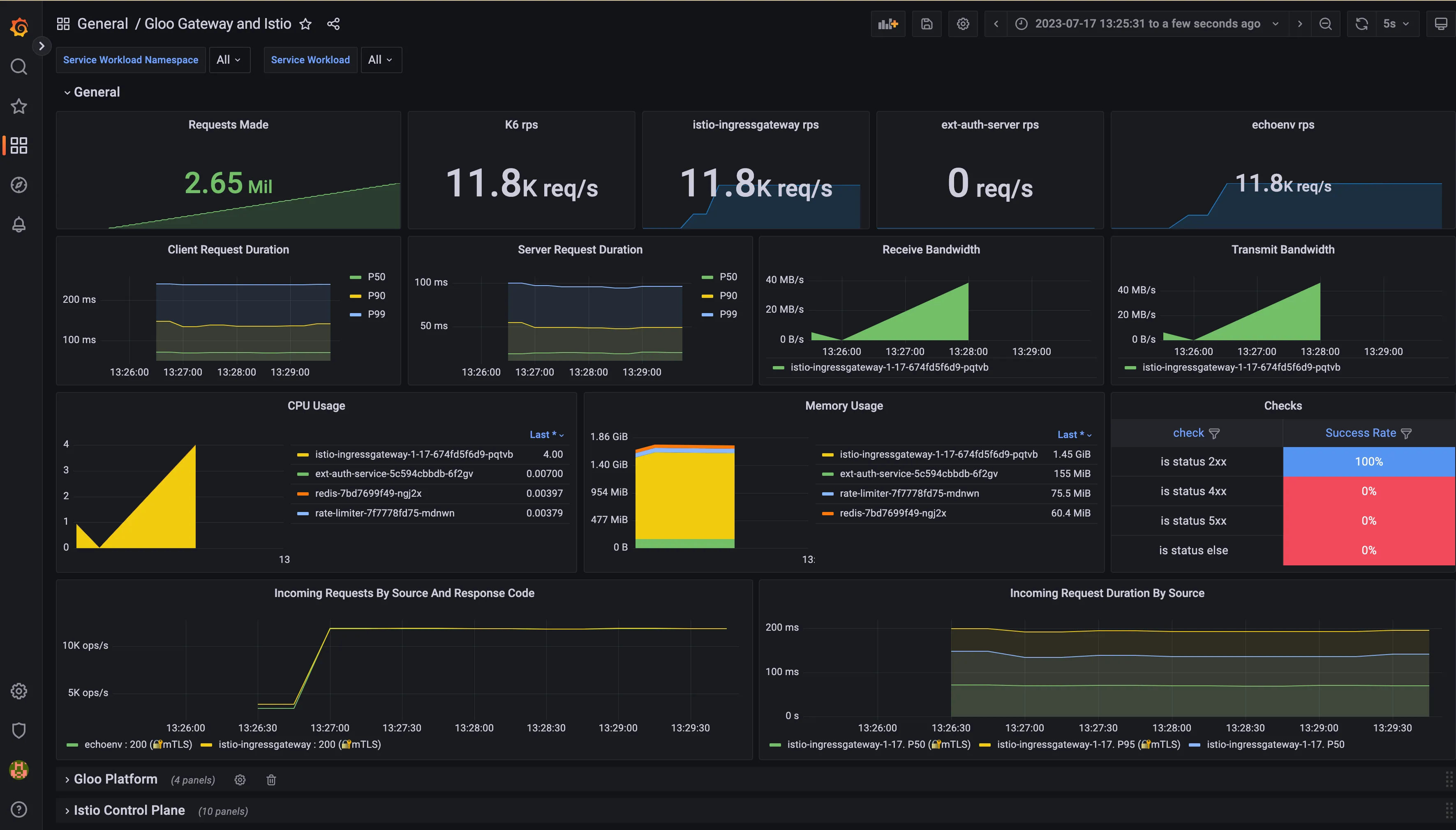Open Transmit Bandwidth panel title menu
Viewport: 1456px width, 830px height.
(1283, 250)
